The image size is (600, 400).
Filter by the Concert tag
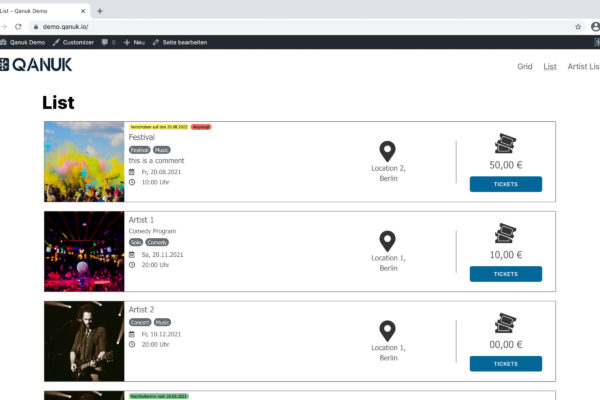tap(140, 322)
